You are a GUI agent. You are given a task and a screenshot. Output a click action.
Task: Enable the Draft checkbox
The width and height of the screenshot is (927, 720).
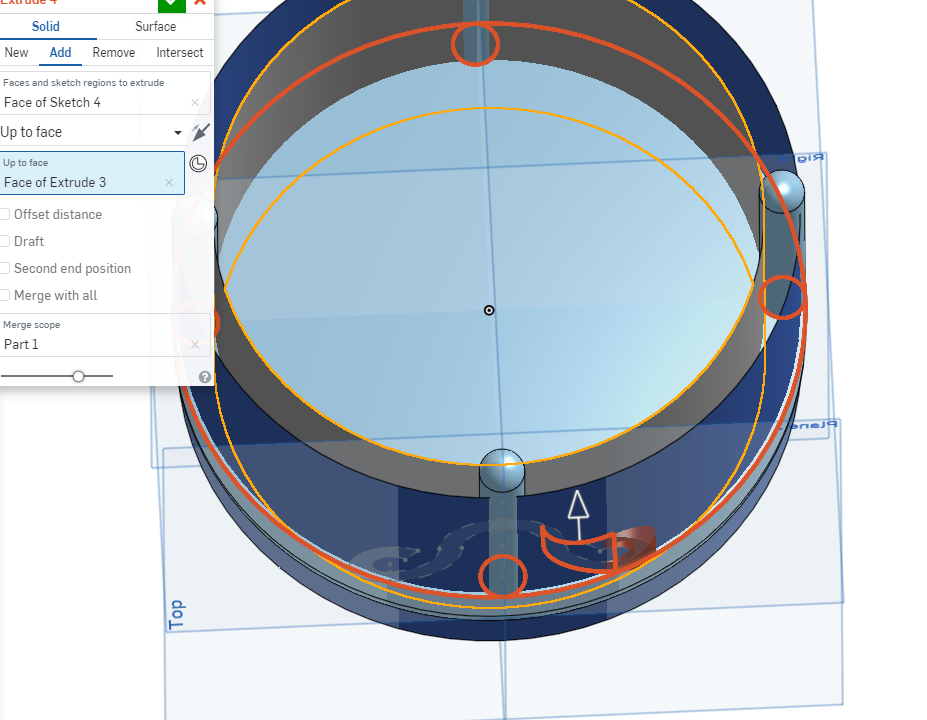[x=5, y=241]
